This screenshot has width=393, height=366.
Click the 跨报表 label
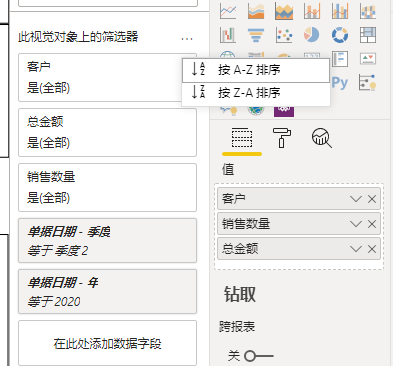tap(237, 327)
